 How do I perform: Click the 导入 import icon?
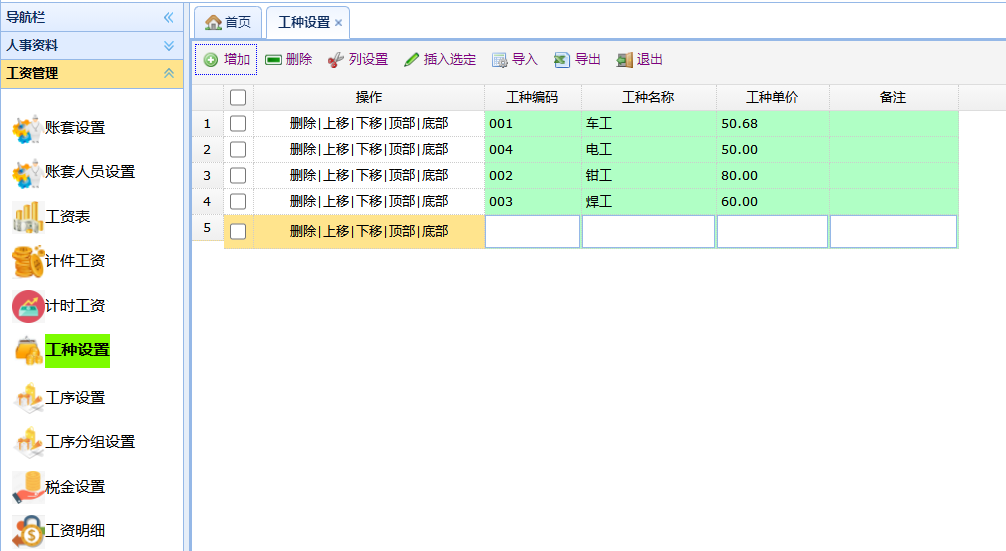[500, 60]
